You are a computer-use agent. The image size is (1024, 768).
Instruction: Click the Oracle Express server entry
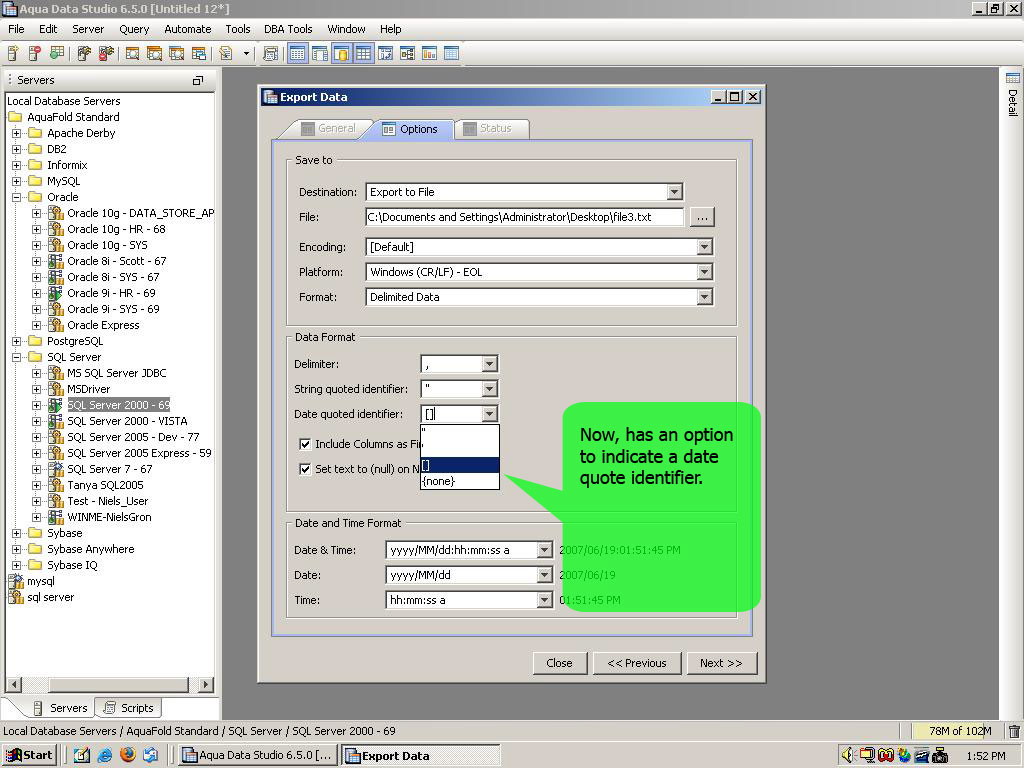point(103,325)
